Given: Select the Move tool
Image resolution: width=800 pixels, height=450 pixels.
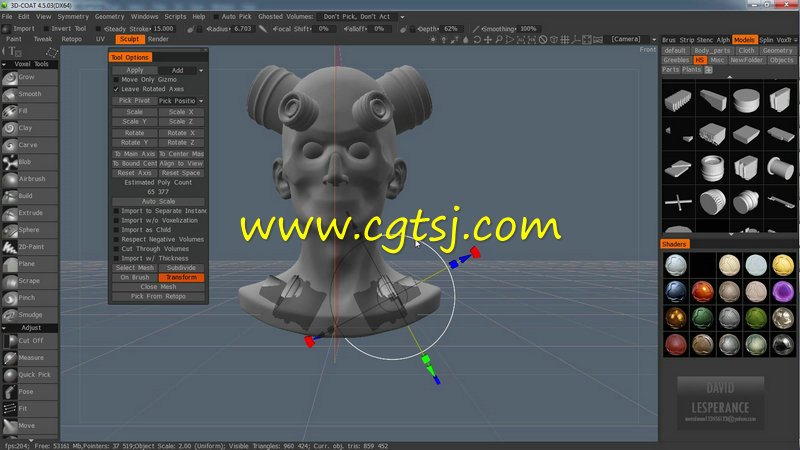Looking at the screenshot, I should (30, 426).
